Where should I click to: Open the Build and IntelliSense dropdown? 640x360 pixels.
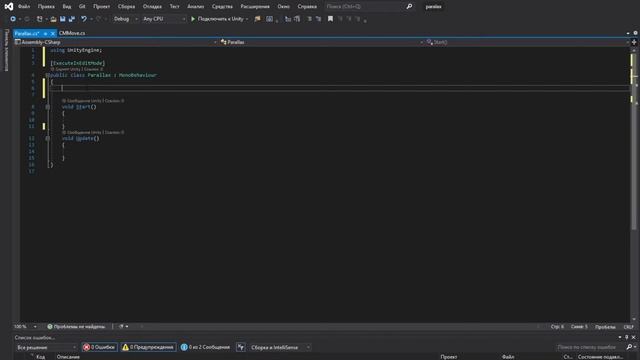click(x=280, y=347)
